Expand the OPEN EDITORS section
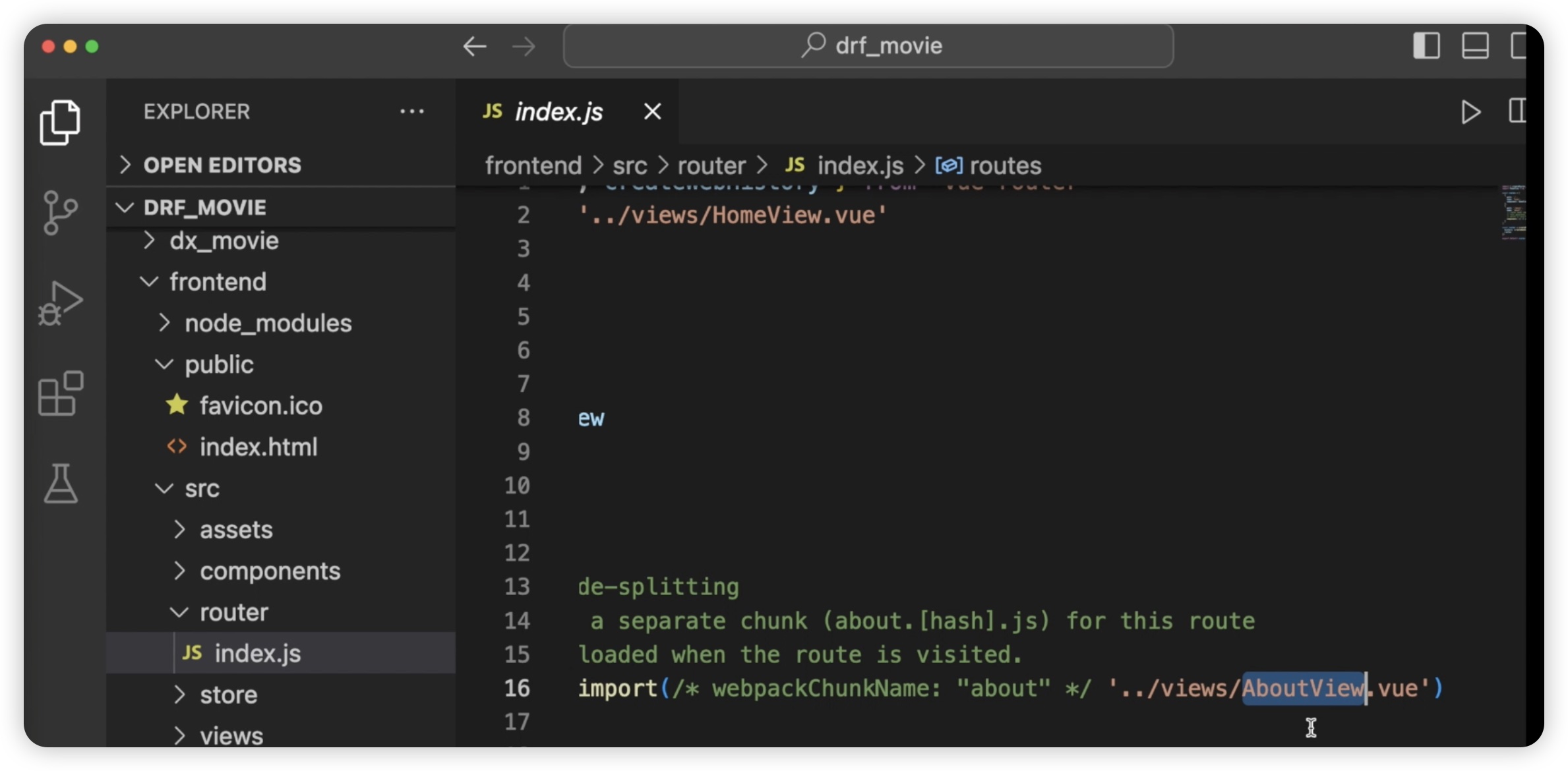This screenshot has width=1568, height=771. [222, 165]
